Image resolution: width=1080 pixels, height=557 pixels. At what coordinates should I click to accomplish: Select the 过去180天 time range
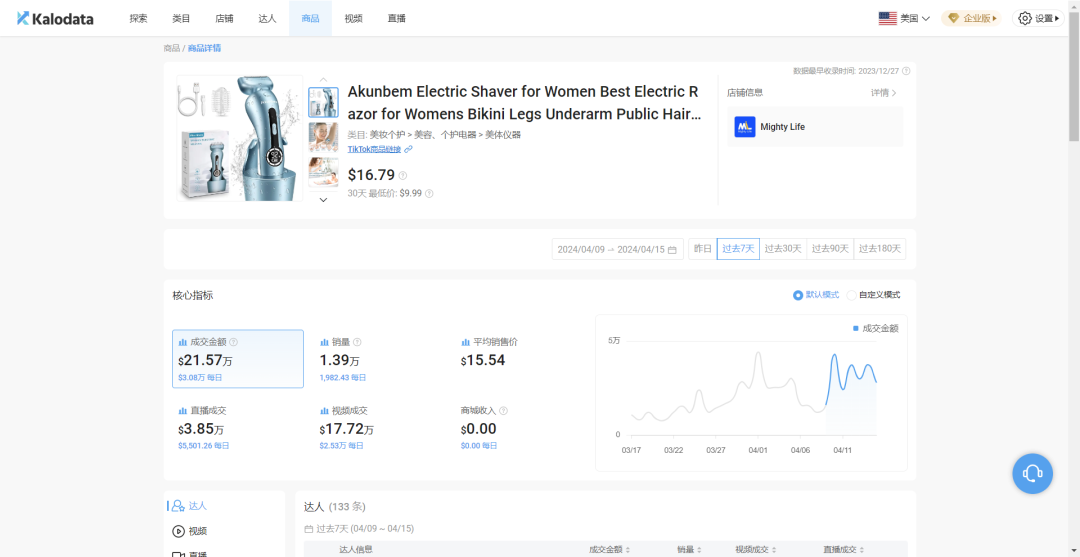tap(880, 249)
